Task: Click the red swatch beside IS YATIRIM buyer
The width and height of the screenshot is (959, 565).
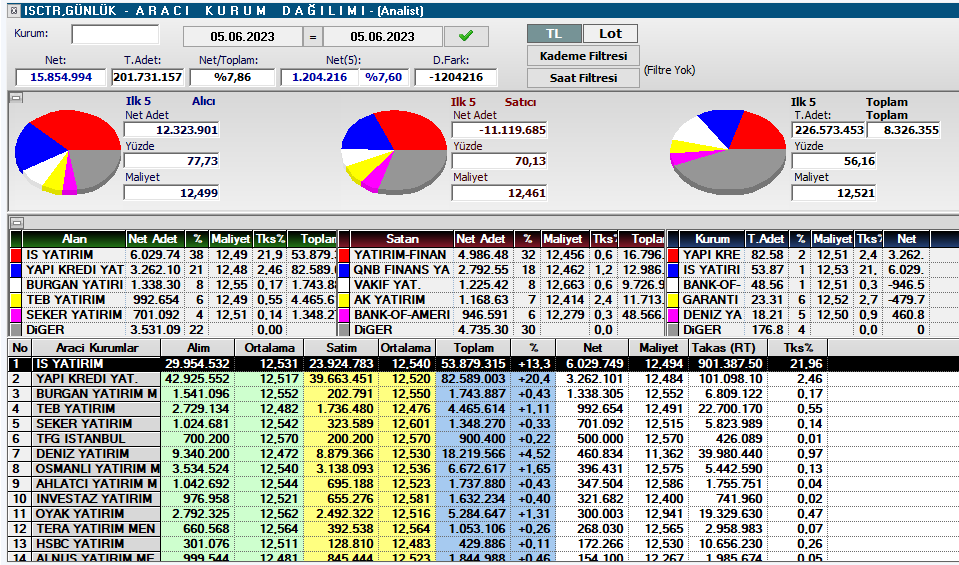Action: [x=16, y=255]
